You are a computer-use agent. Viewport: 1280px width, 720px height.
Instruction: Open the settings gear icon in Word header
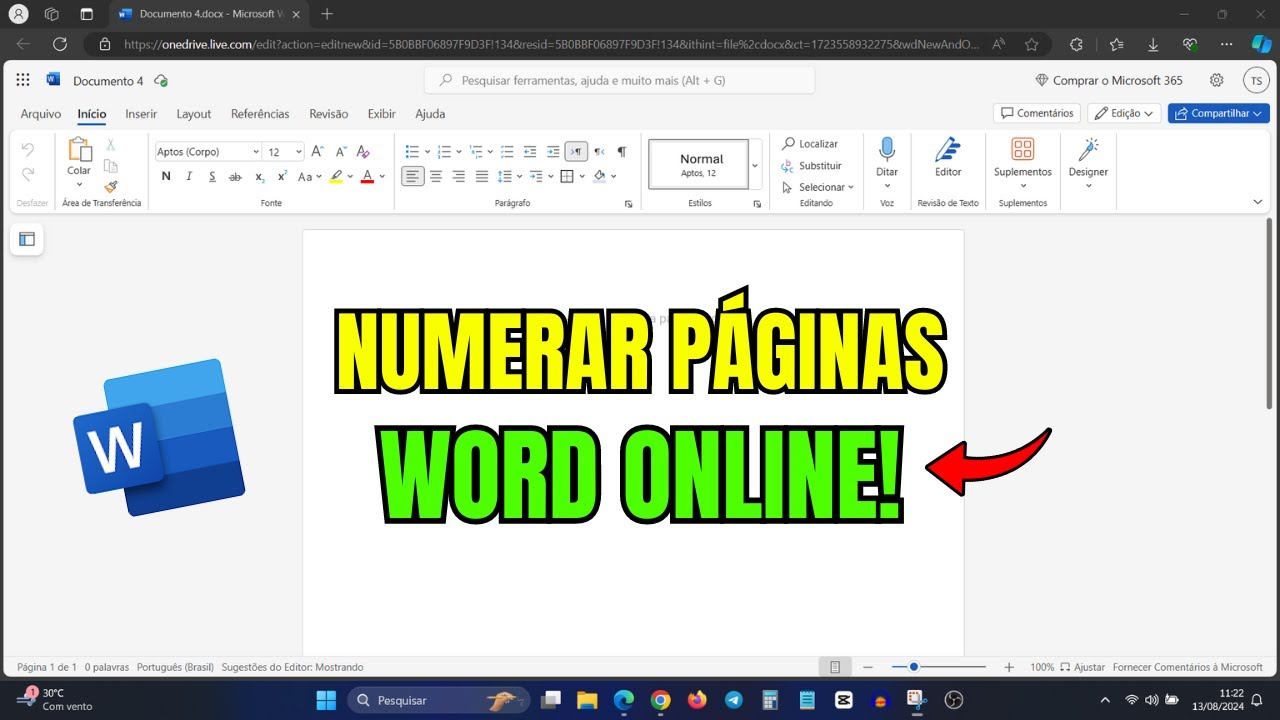pos(1217,80)
